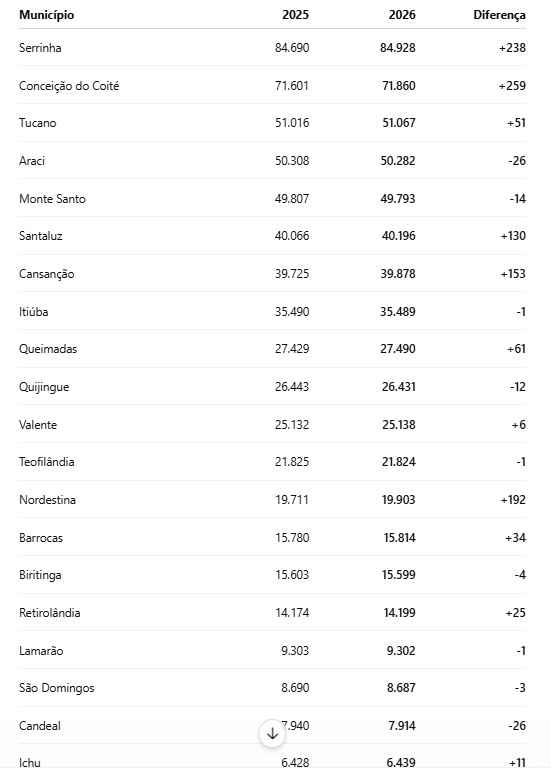Image resolution: width=551 pixels, height=777 pixels.
Task: Select the Retirolândia municipality name
Action: pyautogui.click(x=50, y=612)
